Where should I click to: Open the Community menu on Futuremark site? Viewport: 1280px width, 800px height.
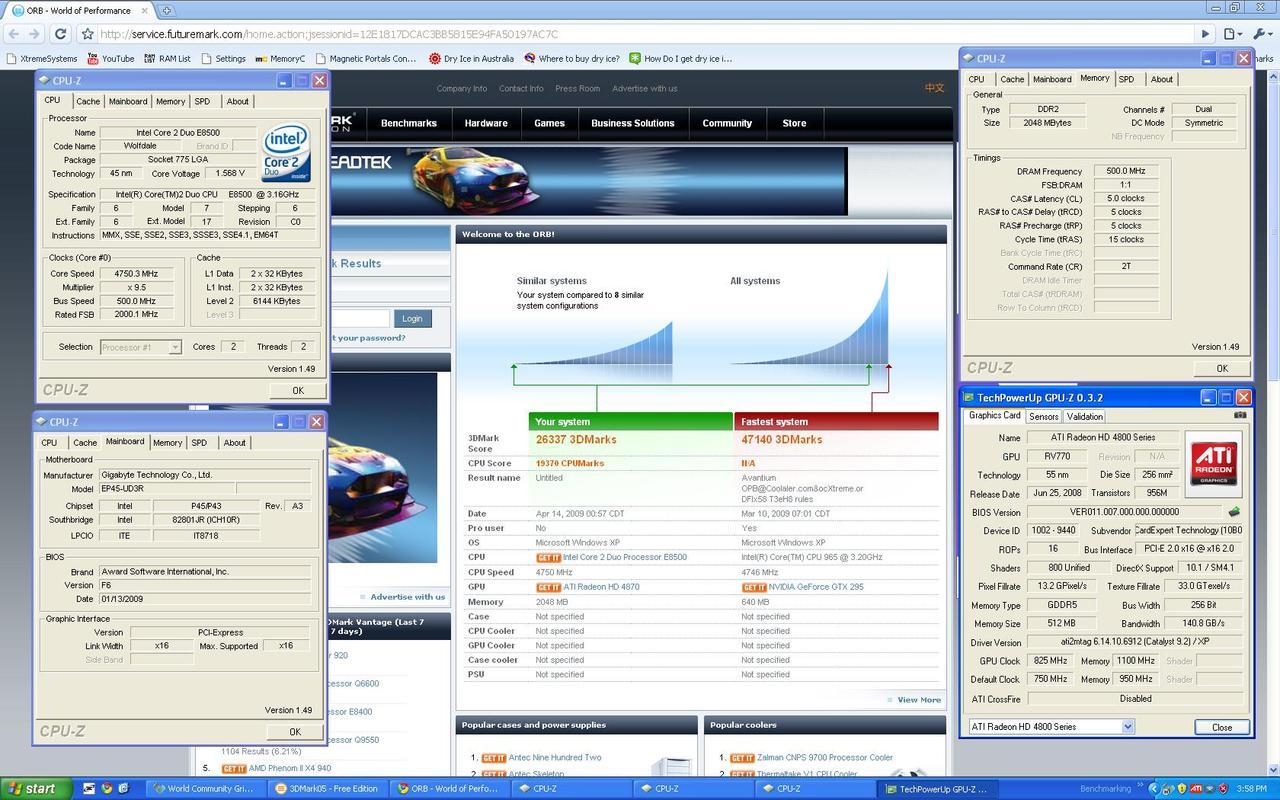[x=727, y=123]
